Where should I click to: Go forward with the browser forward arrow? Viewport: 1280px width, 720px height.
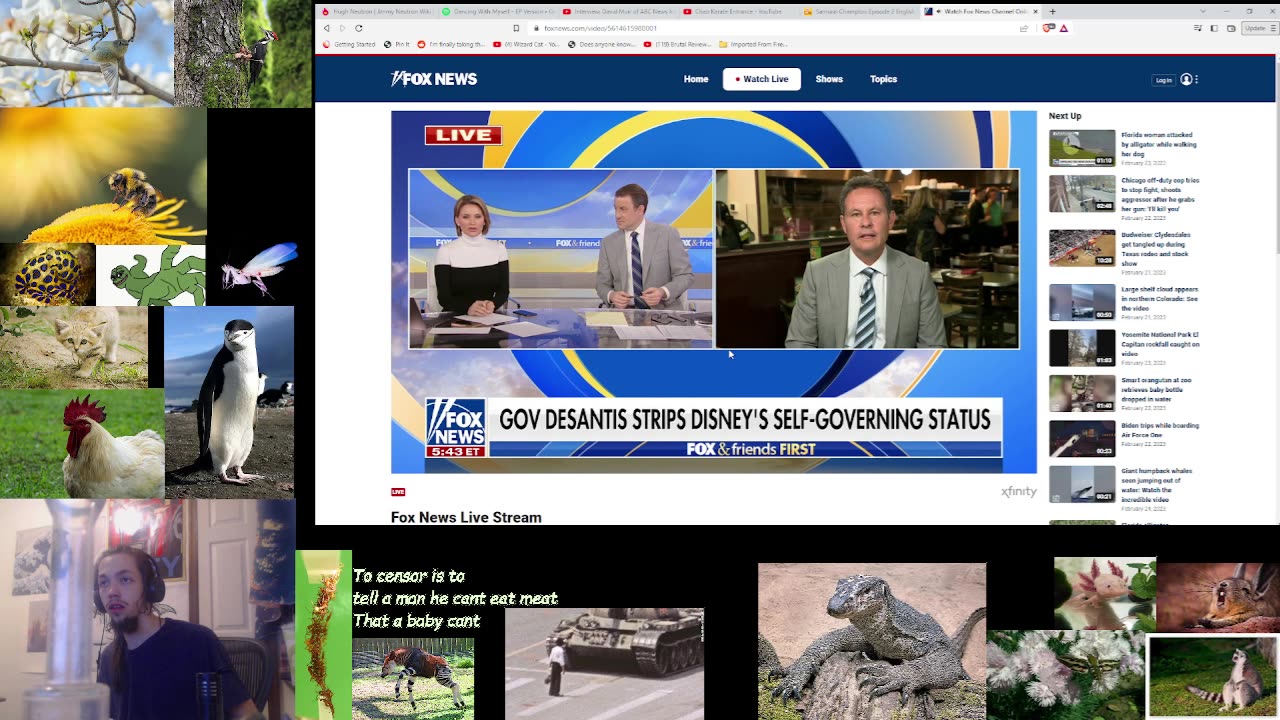click(x=342, y=28)
